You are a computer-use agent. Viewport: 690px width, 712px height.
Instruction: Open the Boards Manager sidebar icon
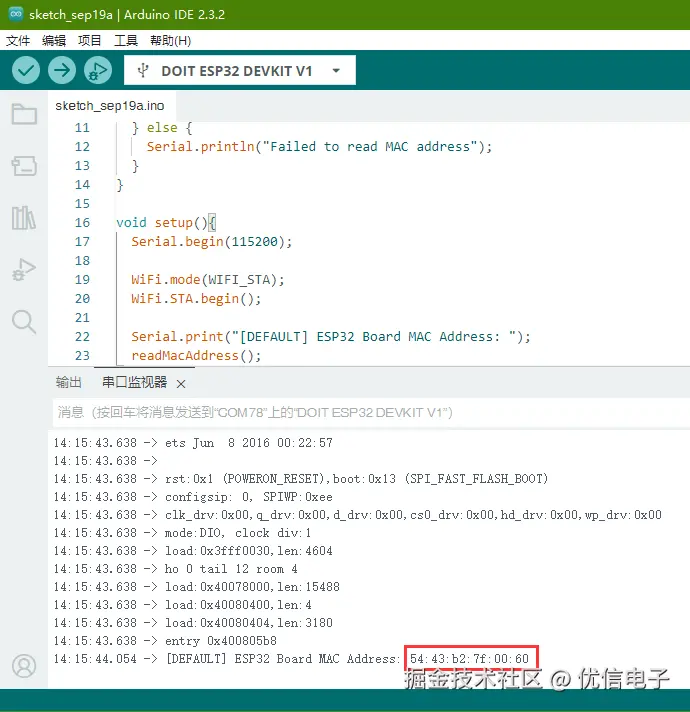coord(24,166)
